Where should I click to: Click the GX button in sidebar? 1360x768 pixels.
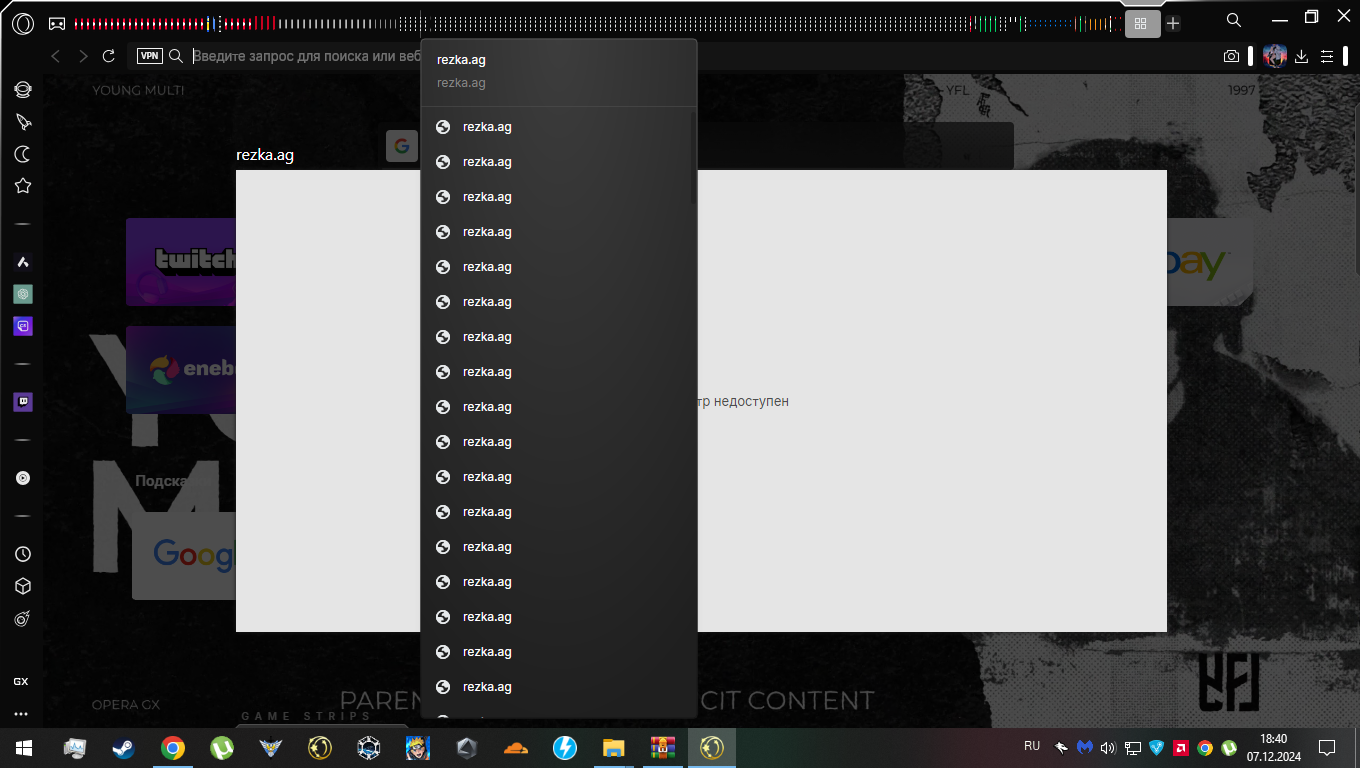[x=21, y=681]
